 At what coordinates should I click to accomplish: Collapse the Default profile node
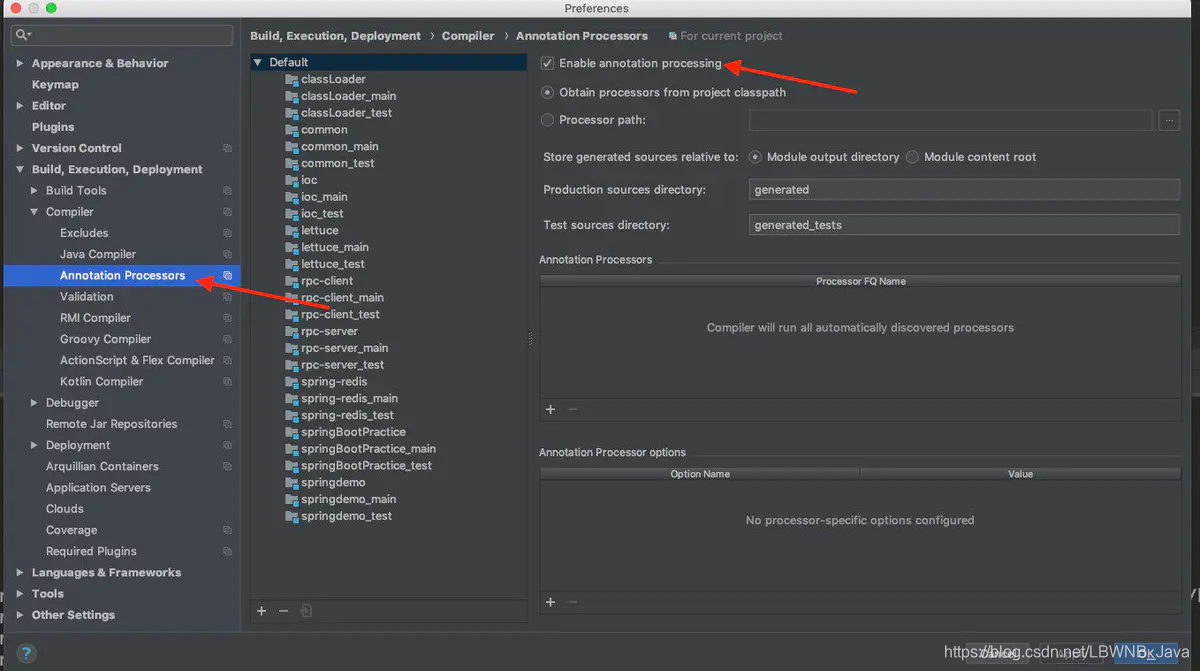click(258, 62)
